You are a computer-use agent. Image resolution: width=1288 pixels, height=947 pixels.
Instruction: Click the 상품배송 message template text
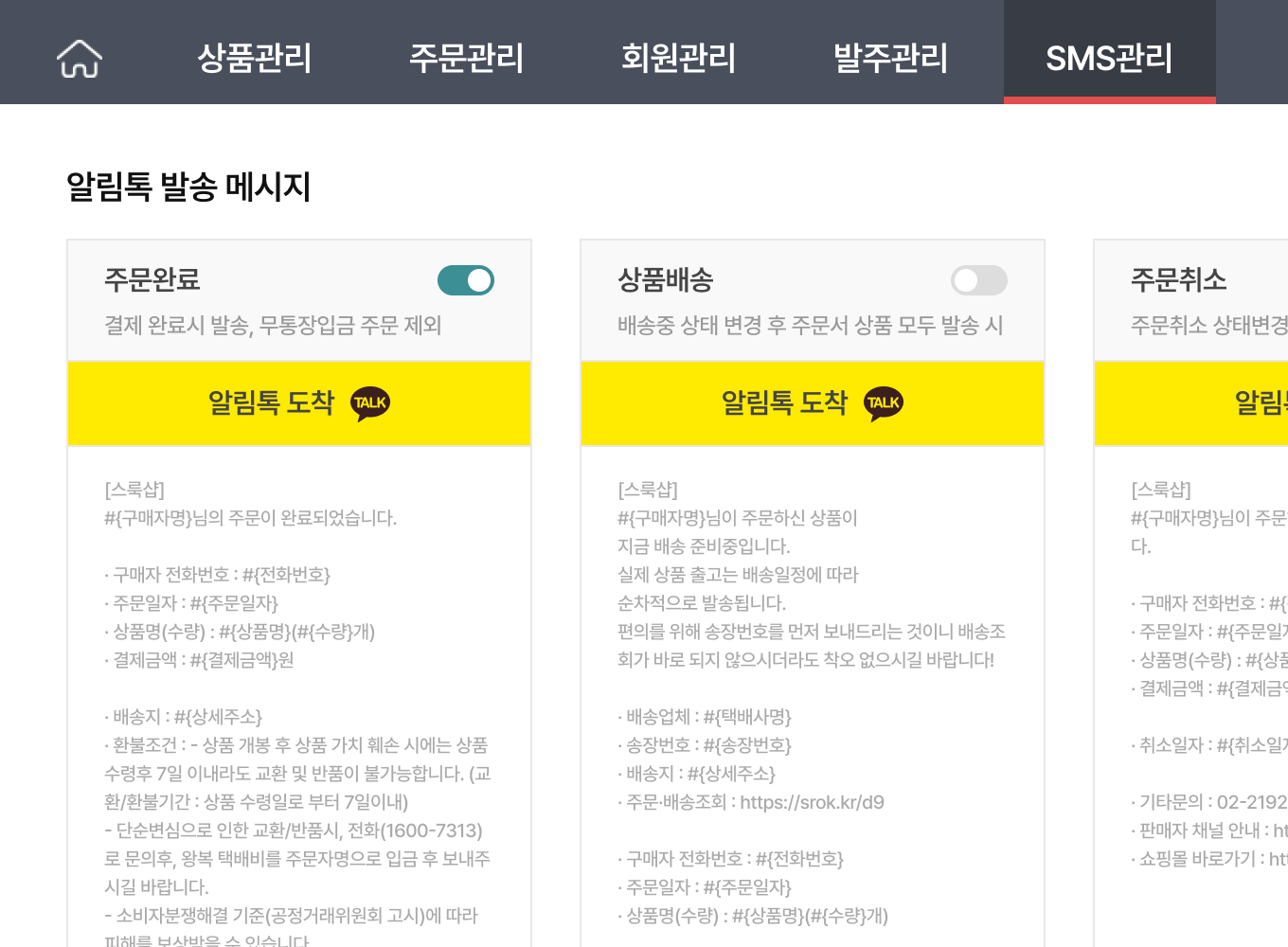coord(813,663)
